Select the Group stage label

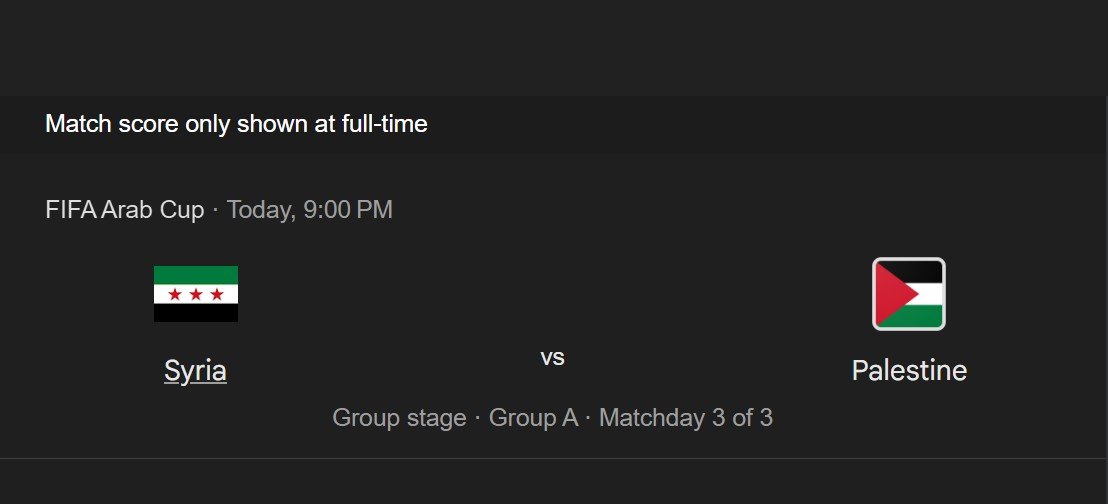click(399, 417)
